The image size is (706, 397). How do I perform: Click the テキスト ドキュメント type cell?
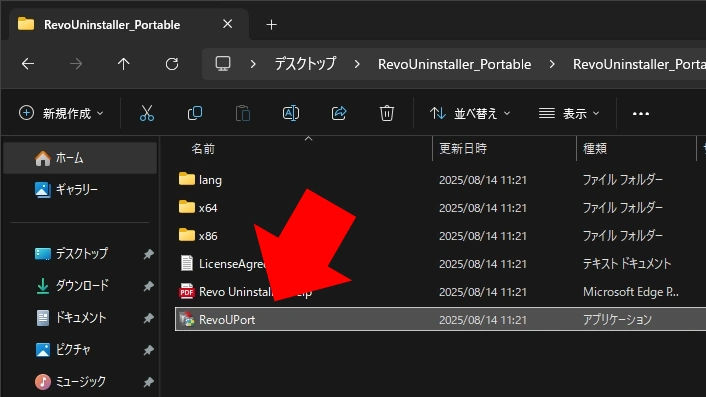(627, 263)
